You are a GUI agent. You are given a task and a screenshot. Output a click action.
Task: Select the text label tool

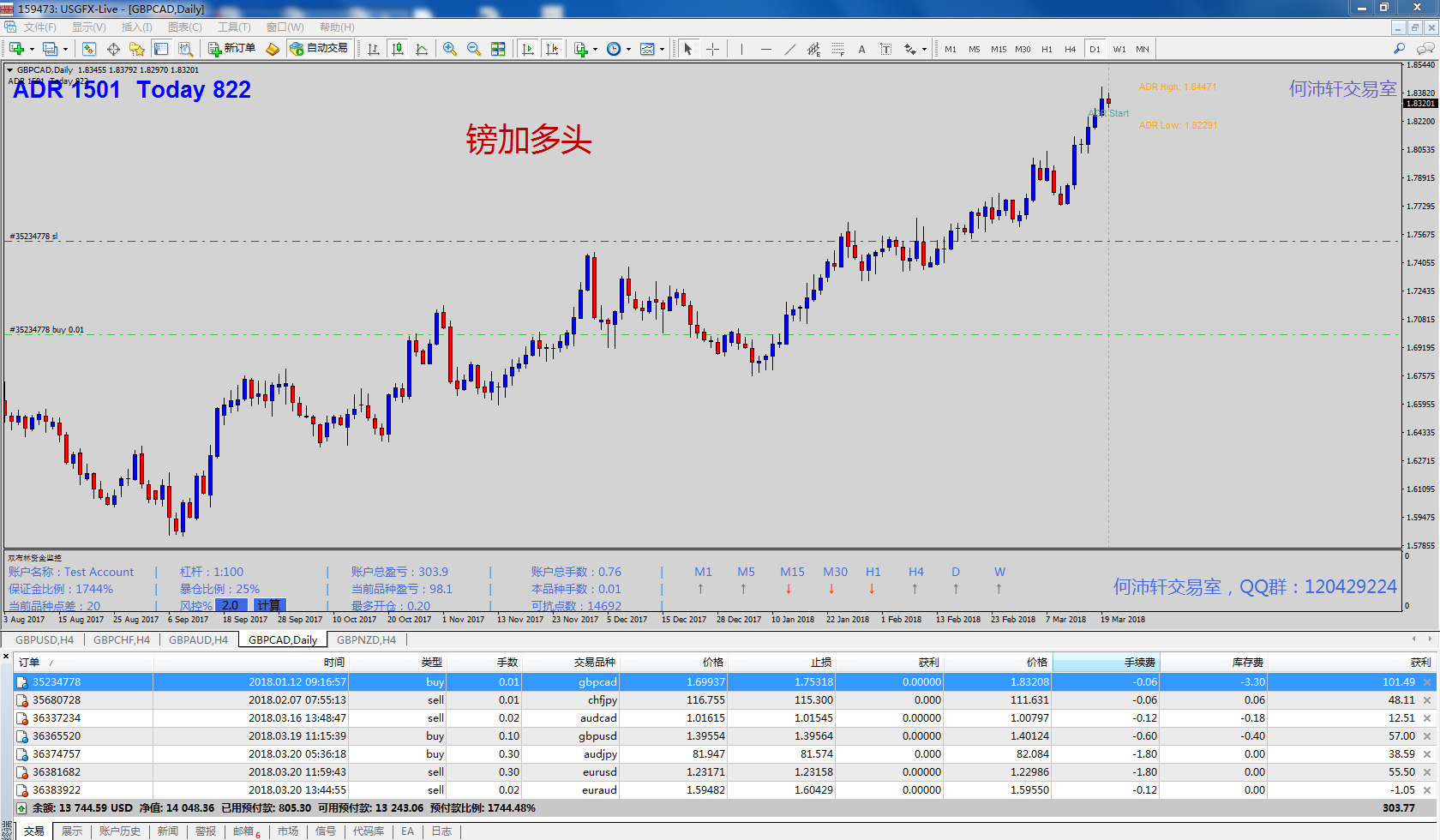[x=885, y=49]
